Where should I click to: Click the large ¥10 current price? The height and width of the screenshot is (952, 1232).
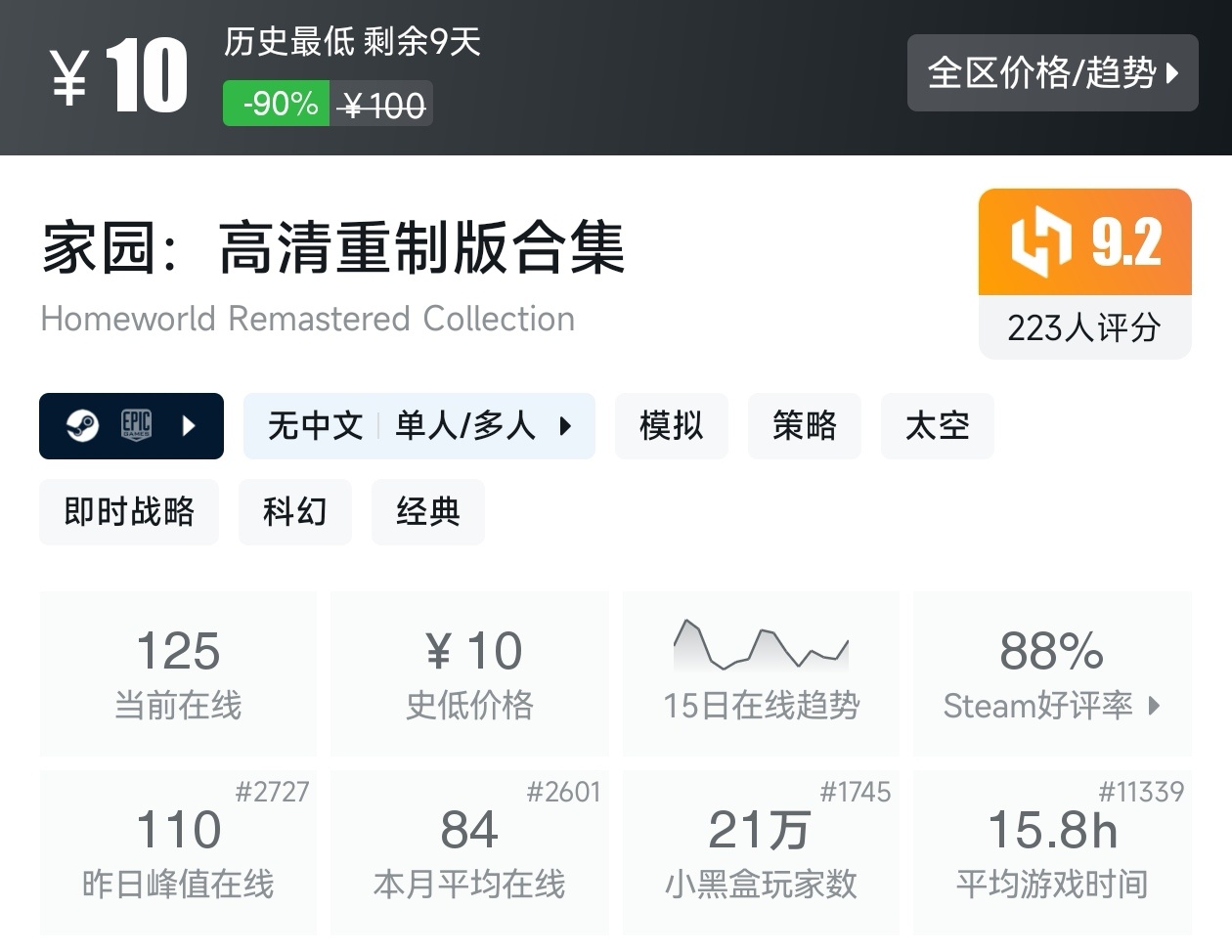point(118,76)
